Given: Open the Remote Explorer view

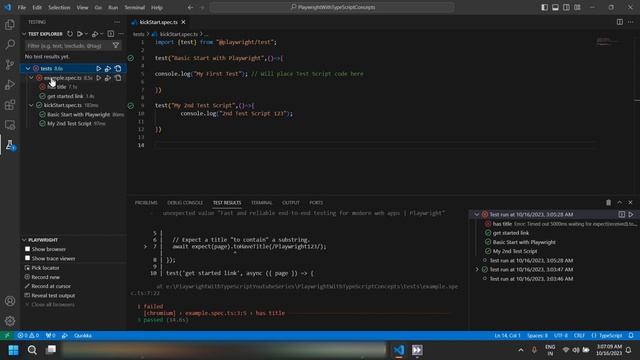Looking at the screenshot, I should [10, 125].
